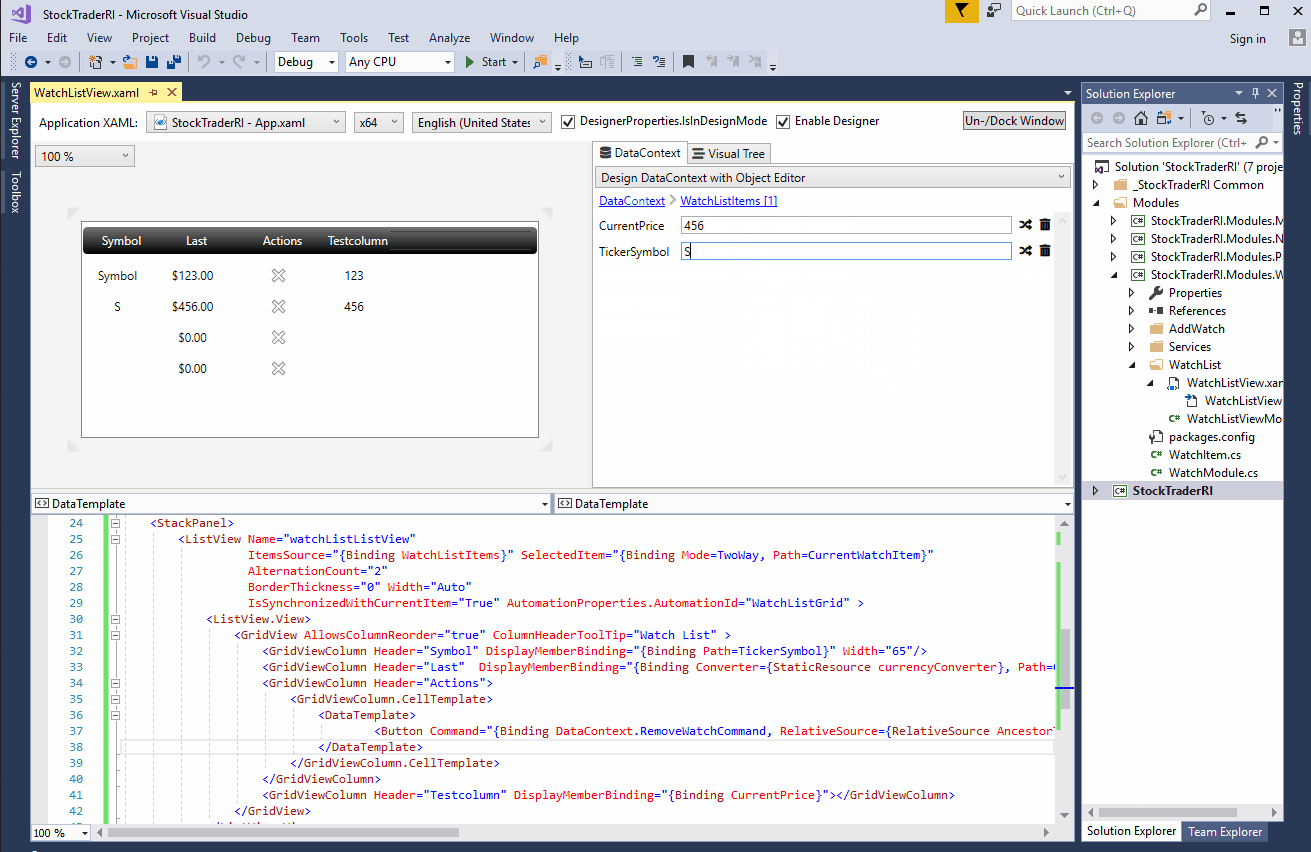Screen dimensions: 1311x852
Task: Open the Application XAML dropdown
Action: (x=246, y=122)
